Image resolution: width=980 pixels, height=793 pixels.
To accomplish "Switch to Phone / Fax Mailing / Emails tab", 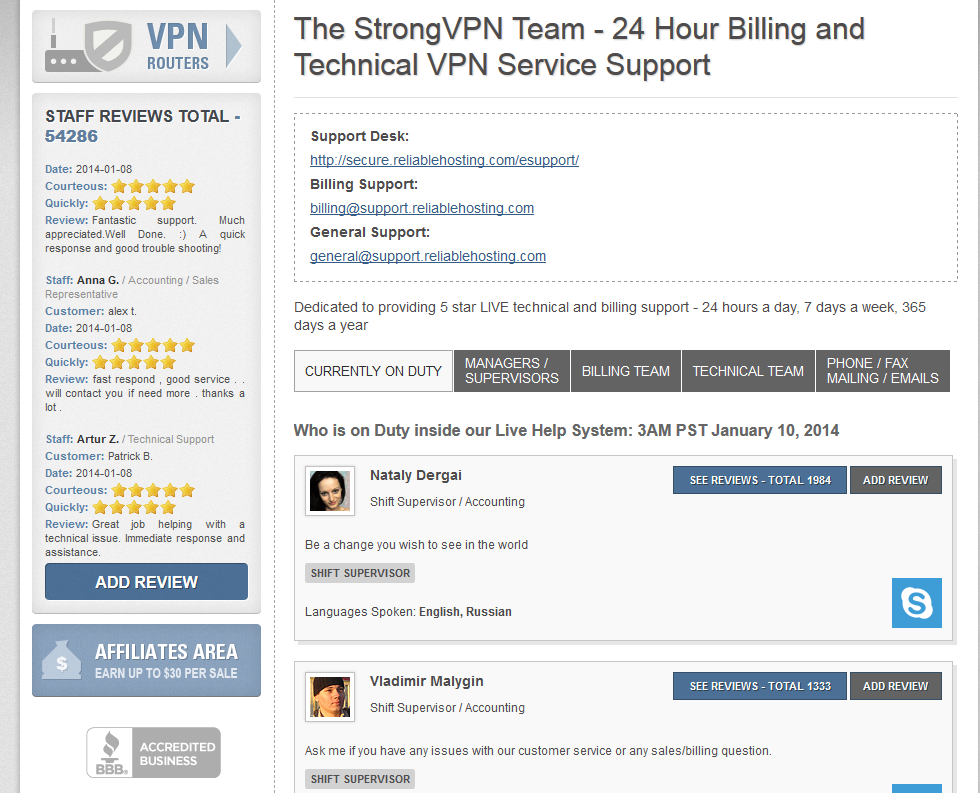I will tap(882, 371).
